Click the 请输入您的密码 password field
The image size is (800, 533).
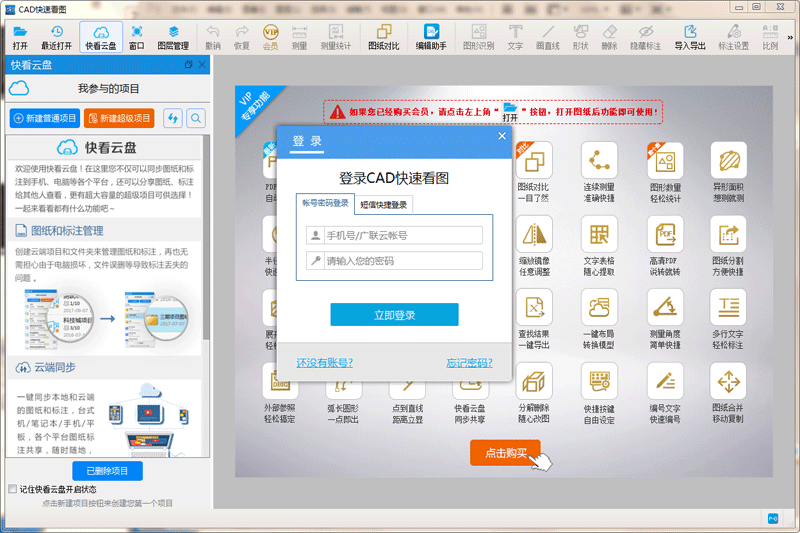click(402, 261)
